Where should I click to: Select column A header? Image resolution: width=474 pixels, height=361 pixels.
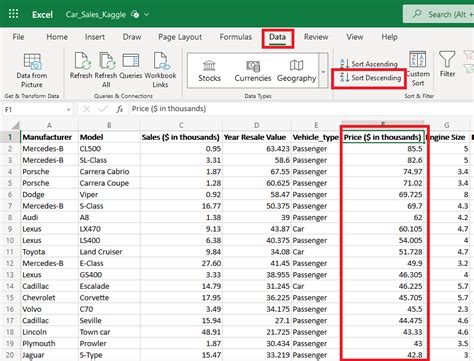tap(49, 125)
